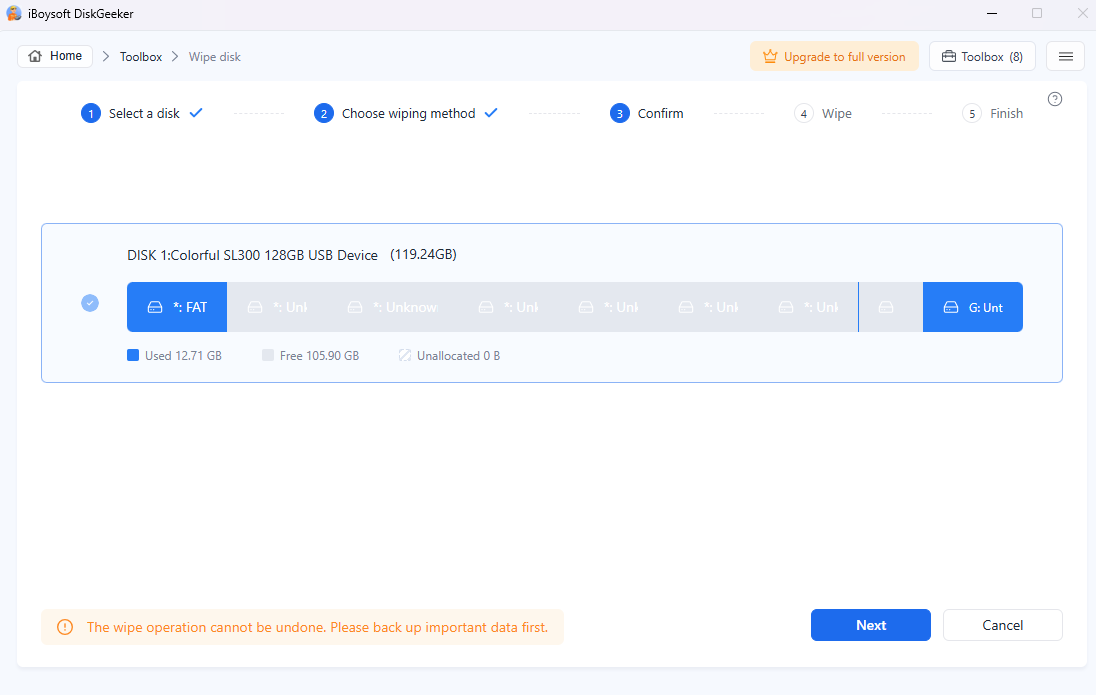
Task: Click the help question mark icon
Action: pyautogui.click(x=1055, y=99)
